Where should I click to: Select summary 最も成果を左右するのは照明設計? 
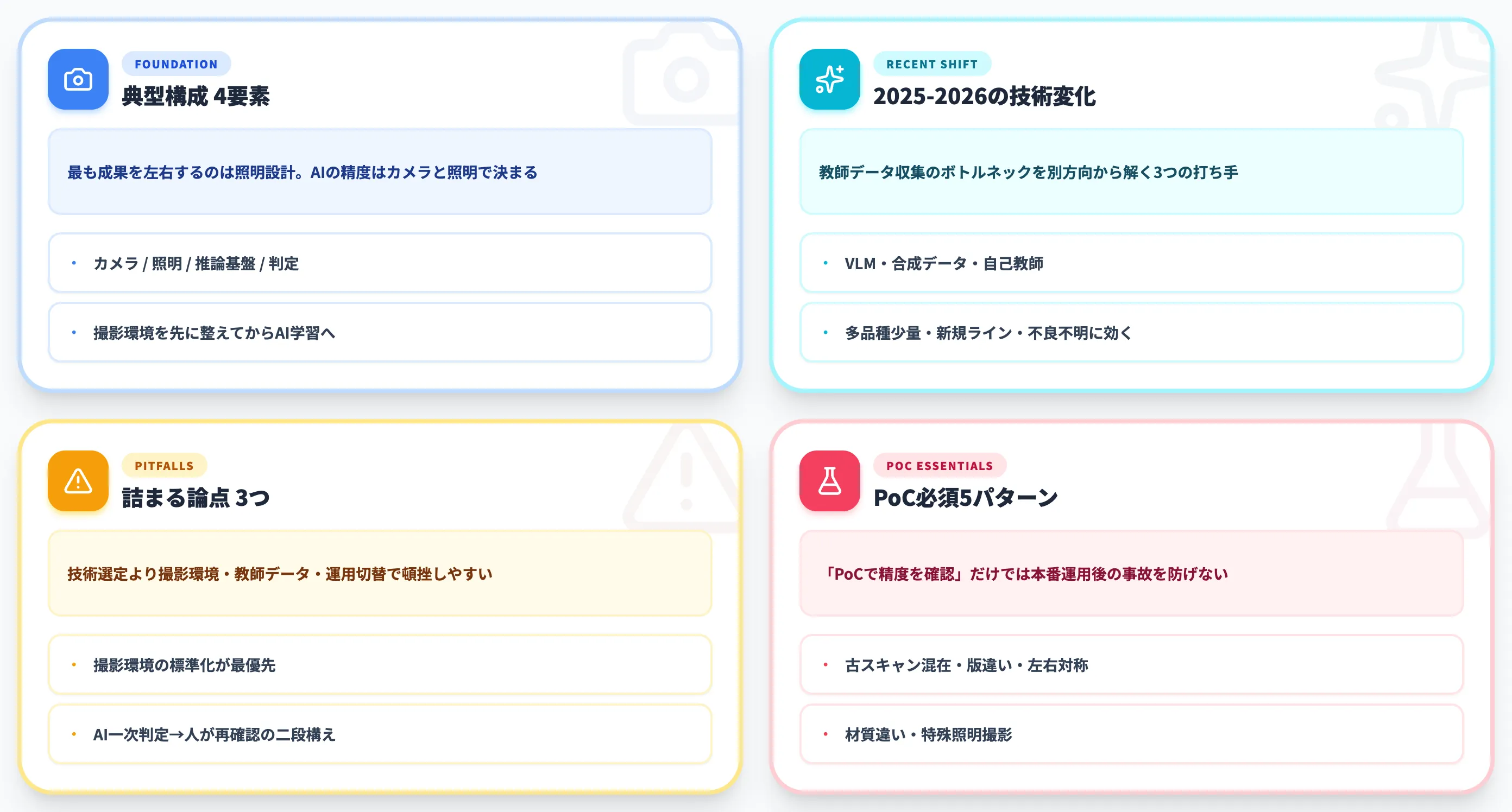click(380, 172)
